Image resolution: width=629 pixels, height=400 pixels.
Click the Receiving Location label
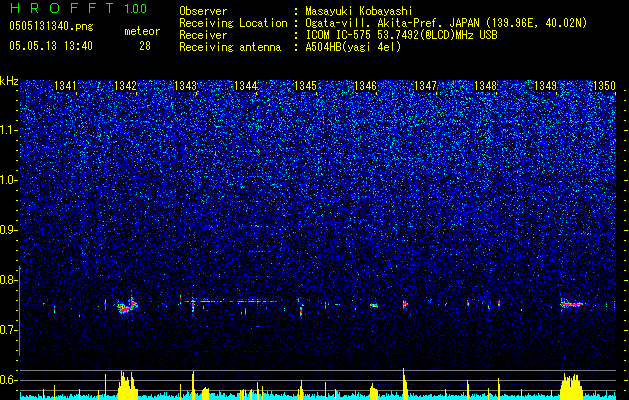pos(233,23)
